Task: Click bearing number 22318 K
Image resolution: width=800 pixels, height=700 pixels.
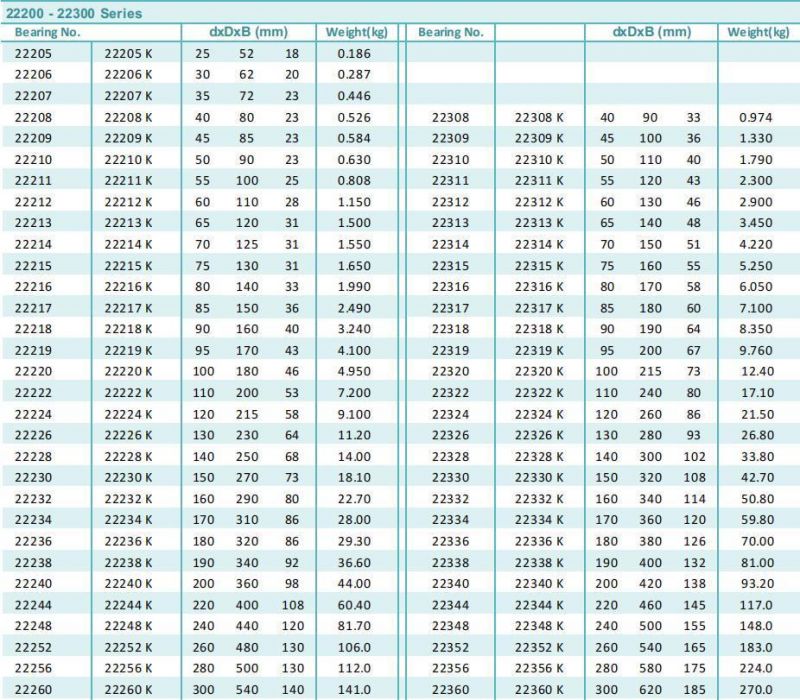Action: point(539,329)
